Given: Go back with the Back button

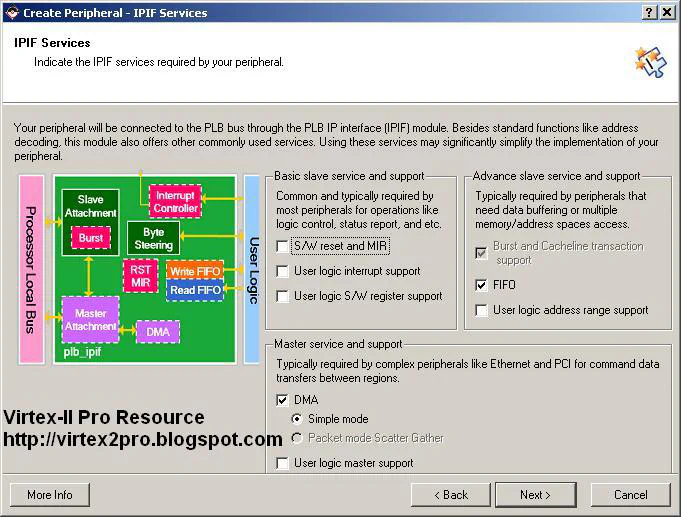Looking at the screenshot, I should click(449, 494).
